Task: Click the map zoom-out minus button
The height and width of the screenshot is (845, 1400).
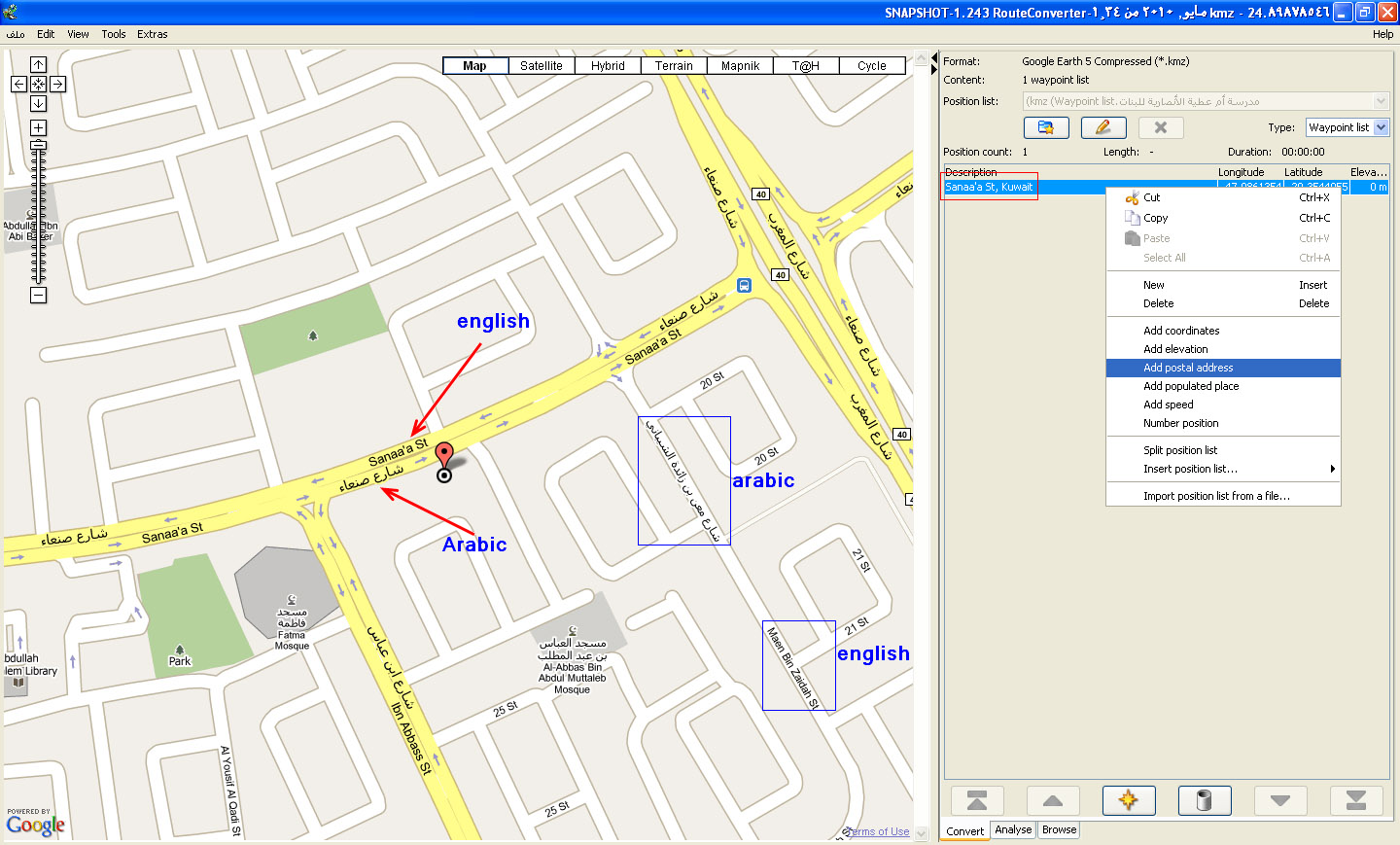Action: pyautogui.click(x=38, y=295)
